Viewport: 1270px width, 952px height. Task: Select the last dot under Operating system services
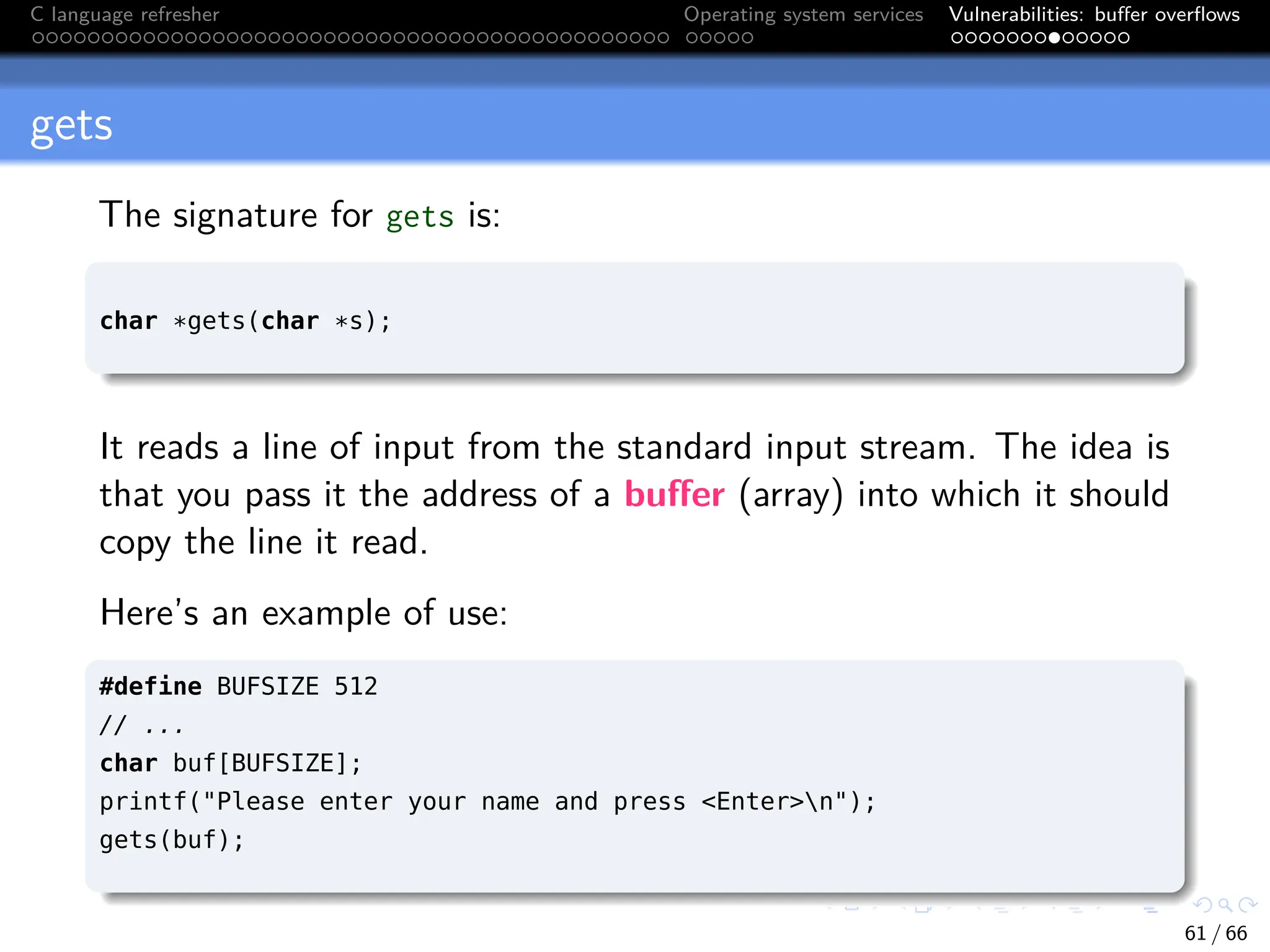tap(748, 38)
